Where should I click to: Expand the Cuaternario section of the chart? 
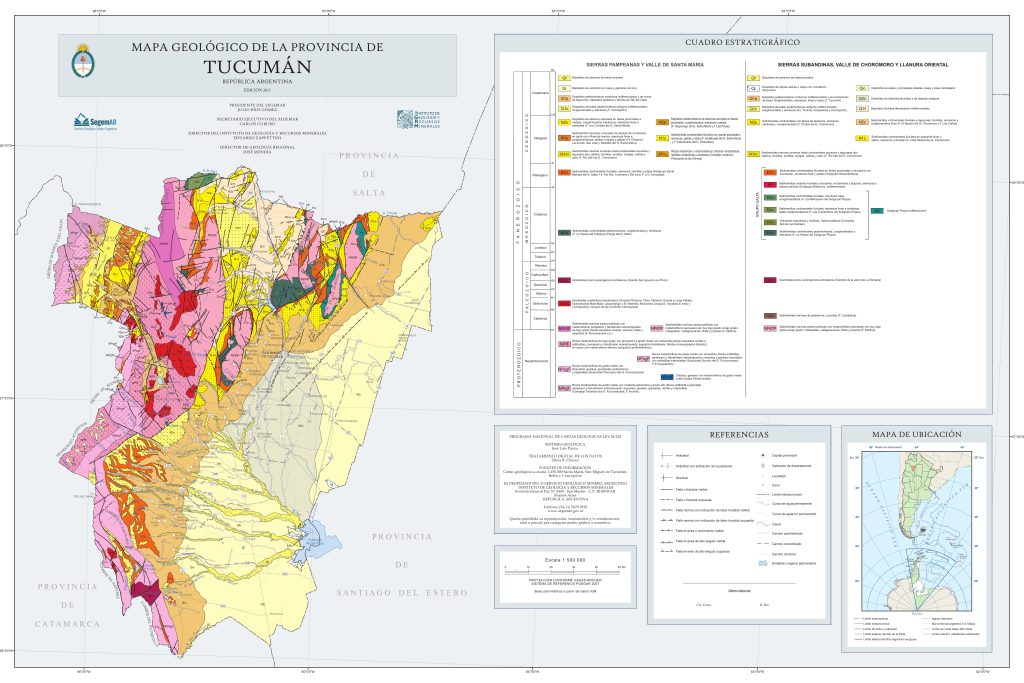[x=540, y=92]
